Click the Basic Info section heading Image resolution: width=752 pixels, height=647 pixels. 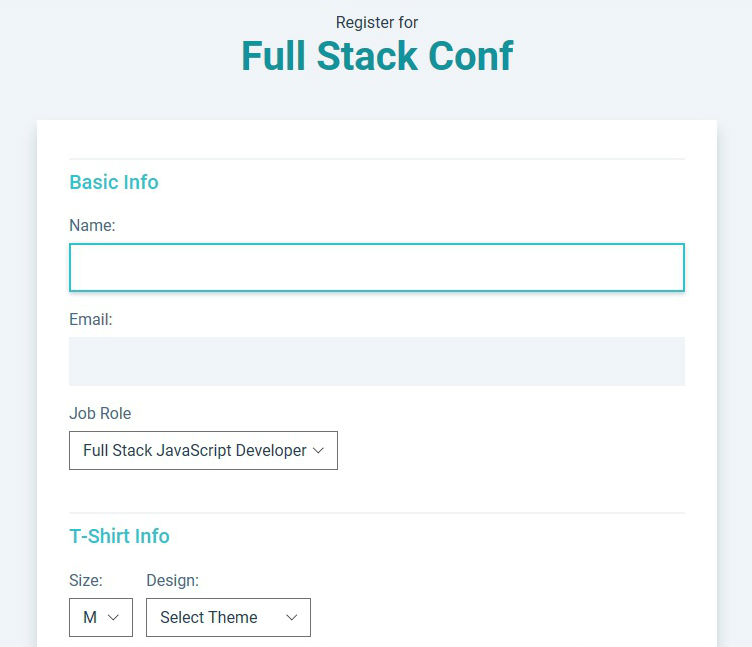pos(113,182)
